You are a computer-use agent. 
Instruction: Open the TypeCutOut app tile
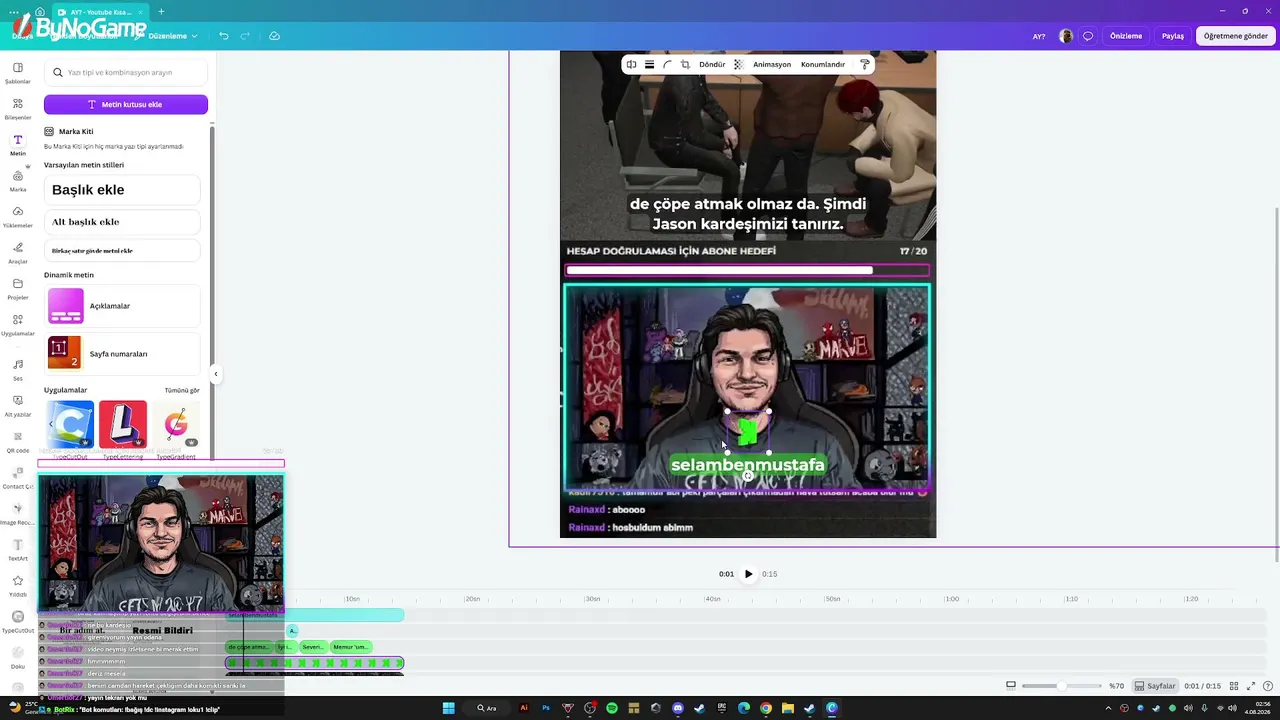point(70,425)
